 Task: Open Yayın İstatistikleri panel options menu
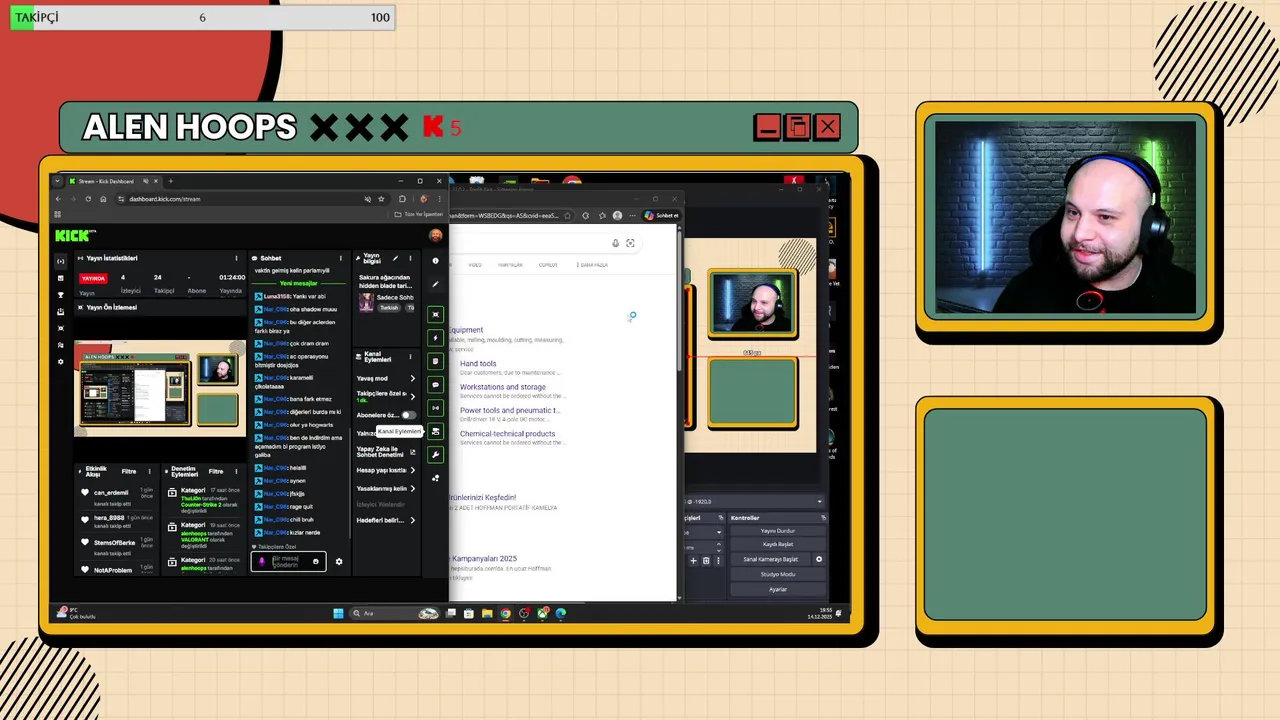coord(237,258)
